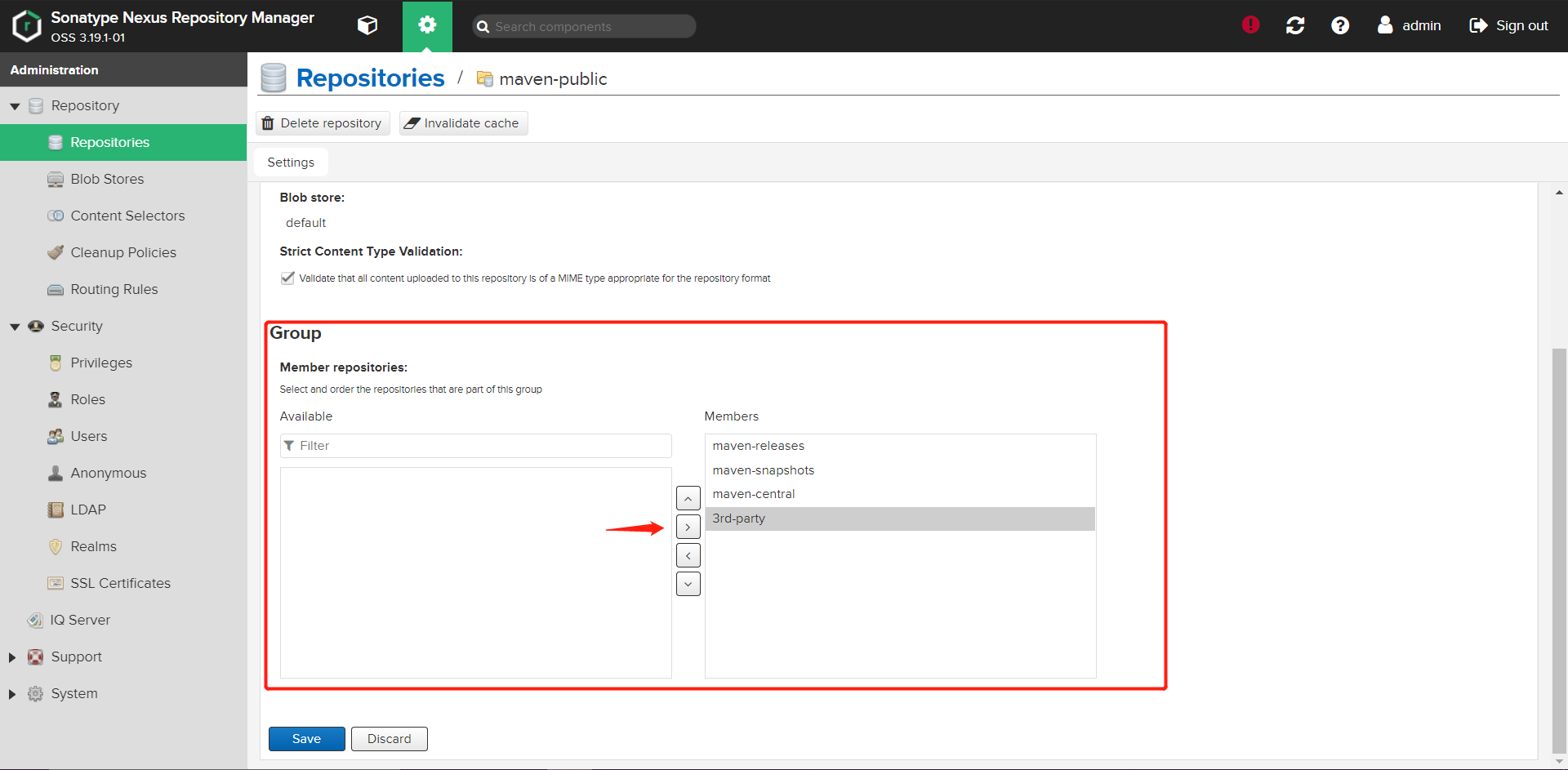Open the Server administration gear icon
The width and height of the screenshot is (1568, 770).
427,26
